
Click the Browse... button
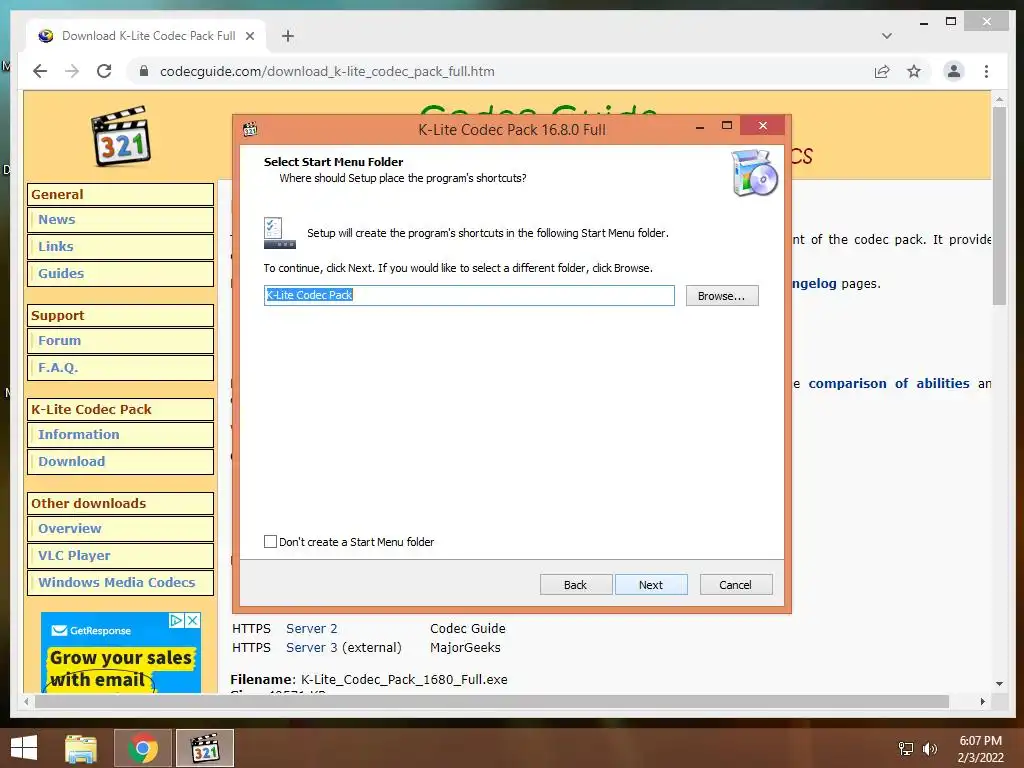coord(722,296)
